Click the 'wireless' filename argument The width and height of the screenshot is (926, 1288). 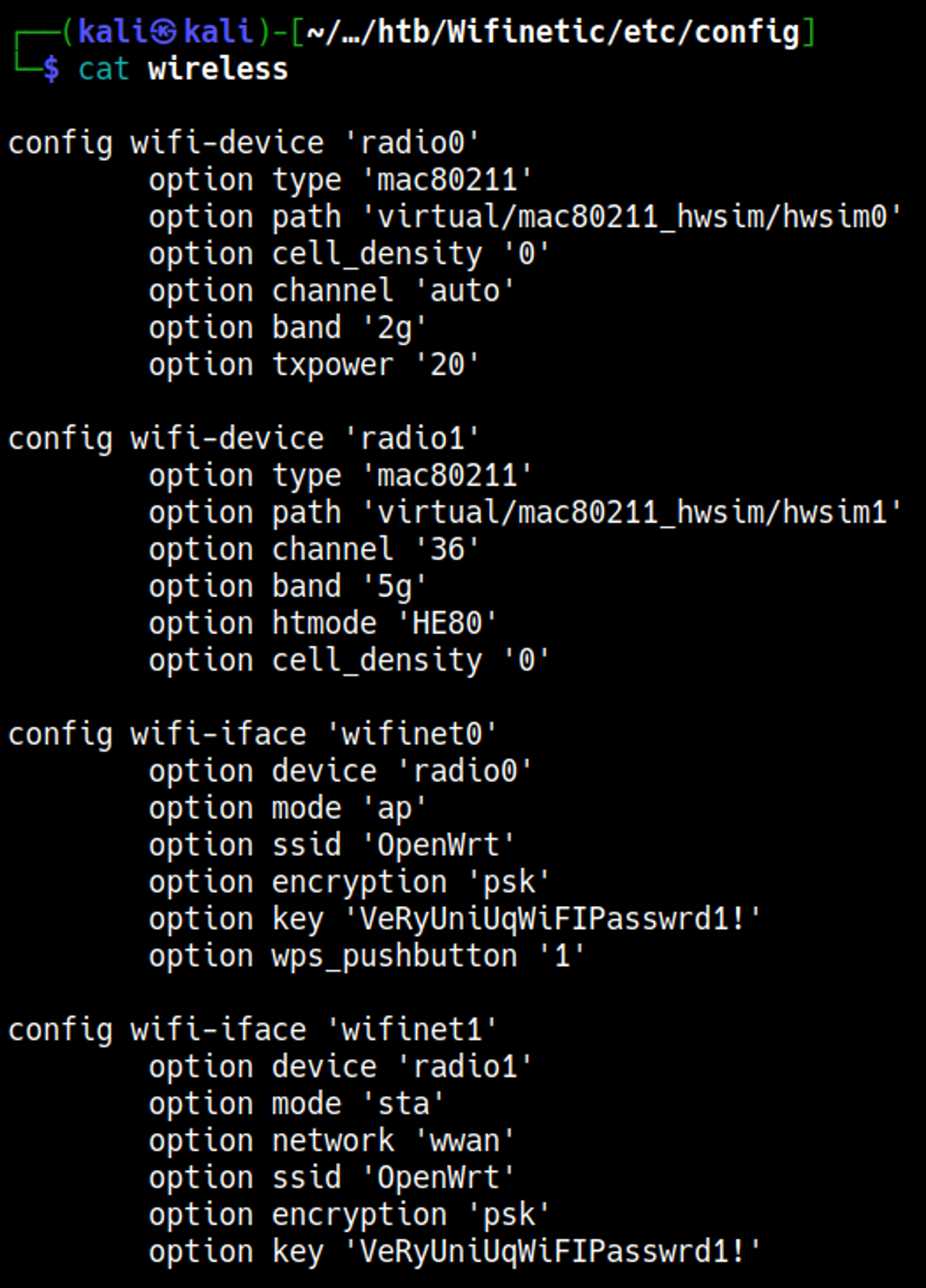[x=218, y=69]
